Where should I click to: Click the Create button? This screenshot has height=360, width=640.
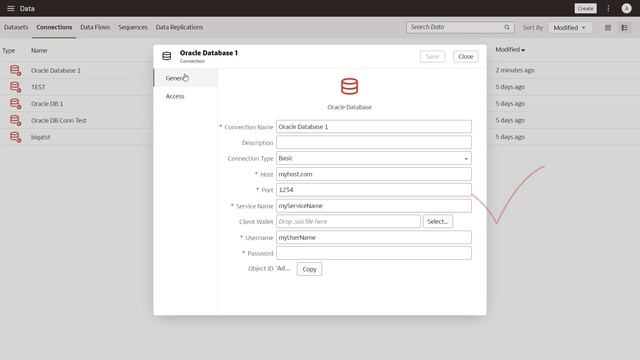pyautogui.click(x=585, y=8)
